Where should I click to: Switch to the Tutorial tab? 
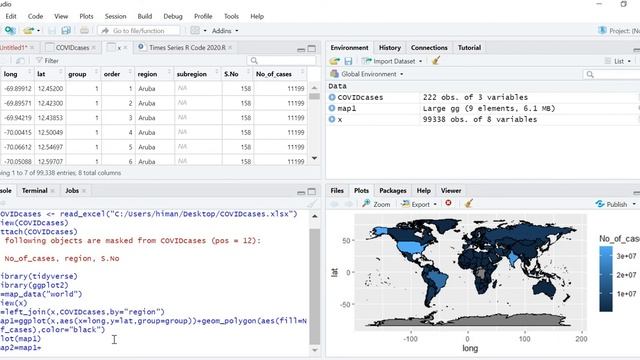(469, 48)
